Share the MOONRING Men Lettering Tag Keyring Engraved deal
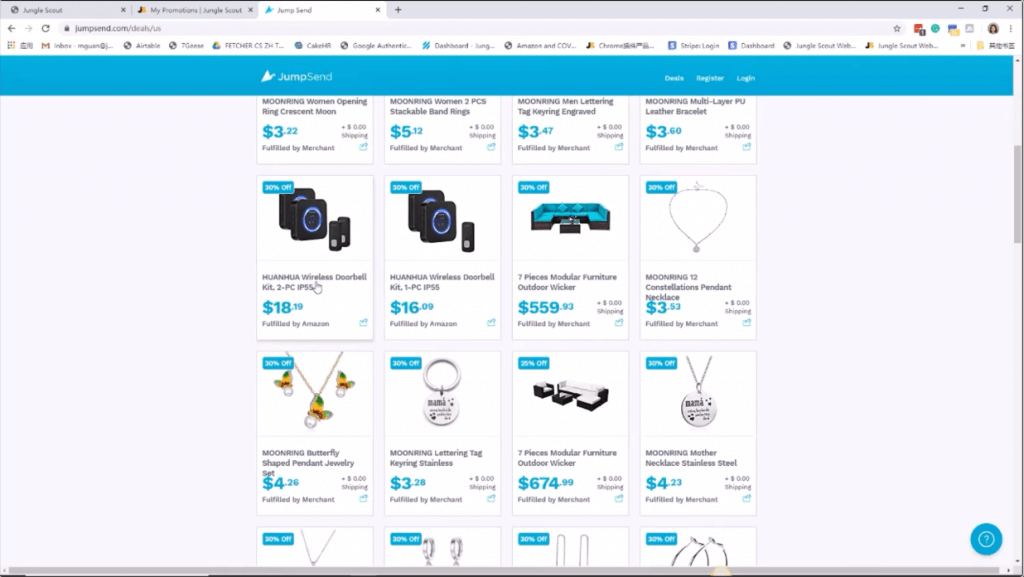This screenshot has width=1024, height=577. (618, 147)
